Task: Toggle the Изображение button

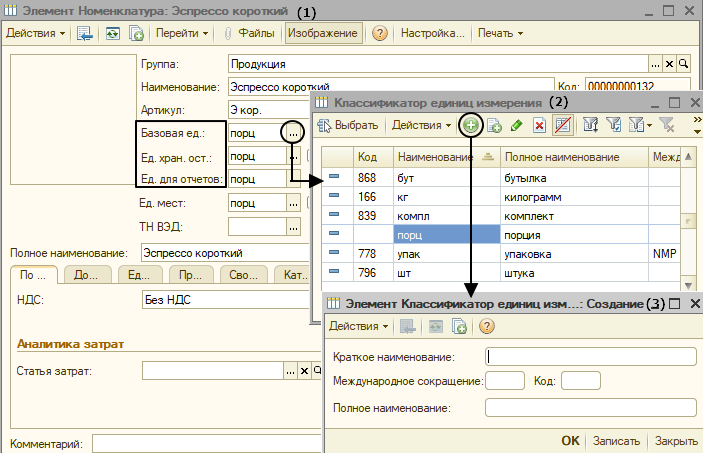Action: 323,33
